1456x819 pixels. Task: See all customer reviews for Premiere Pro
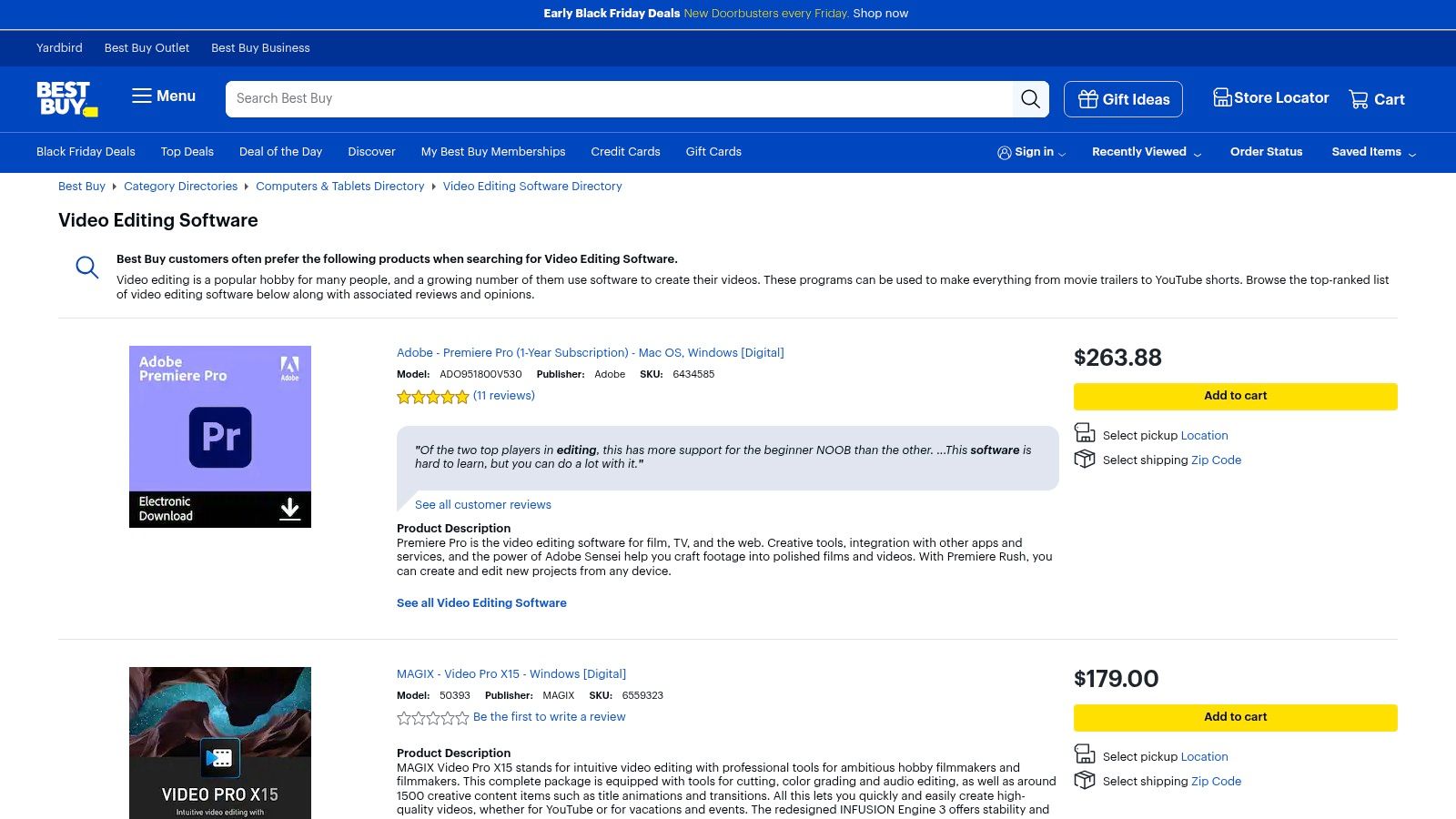tap(483, 504)
